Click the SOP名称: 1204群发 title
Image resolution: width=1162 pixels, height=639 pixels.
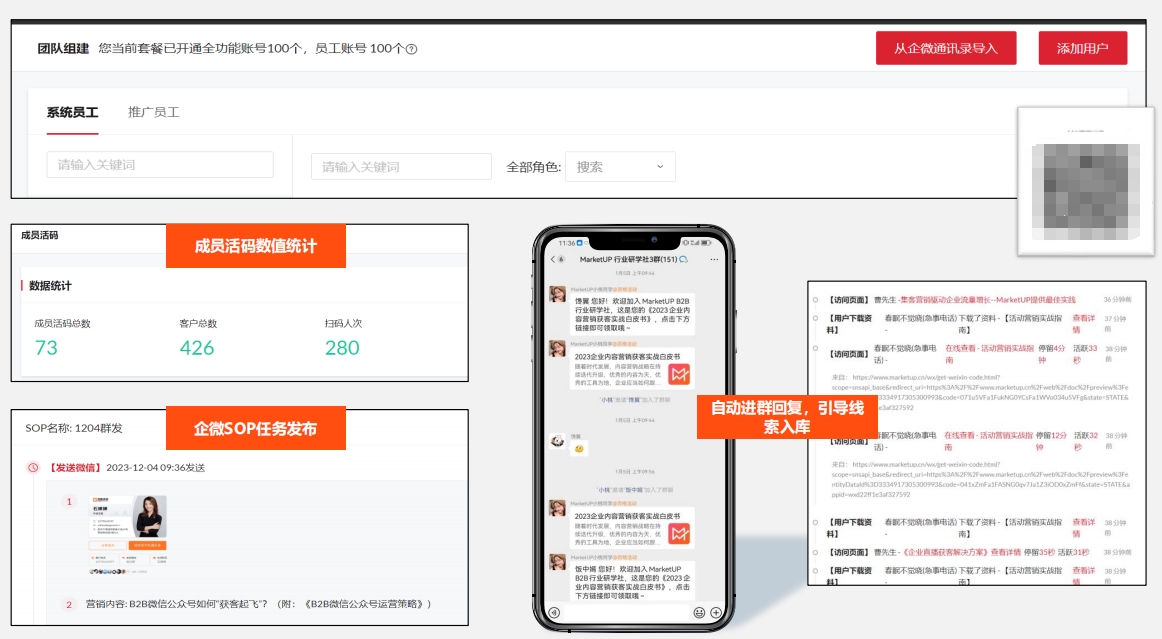pyautogui.click(x=74, y=428)
